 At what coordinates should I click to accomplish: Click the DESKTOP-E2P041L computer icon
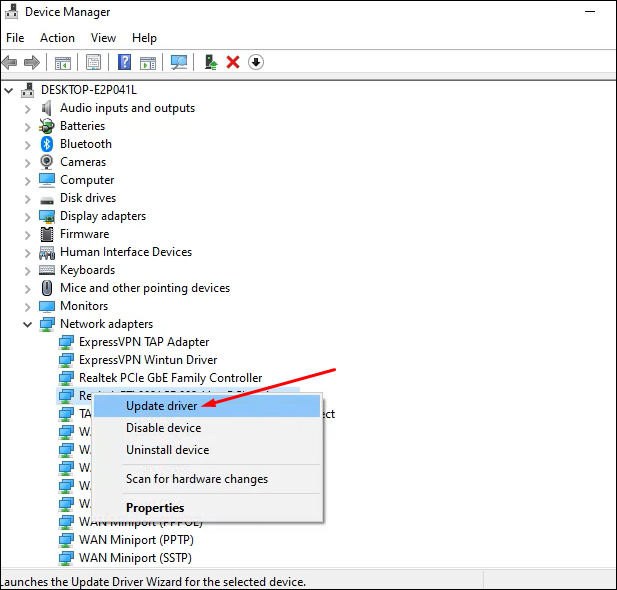click(27, 90)
